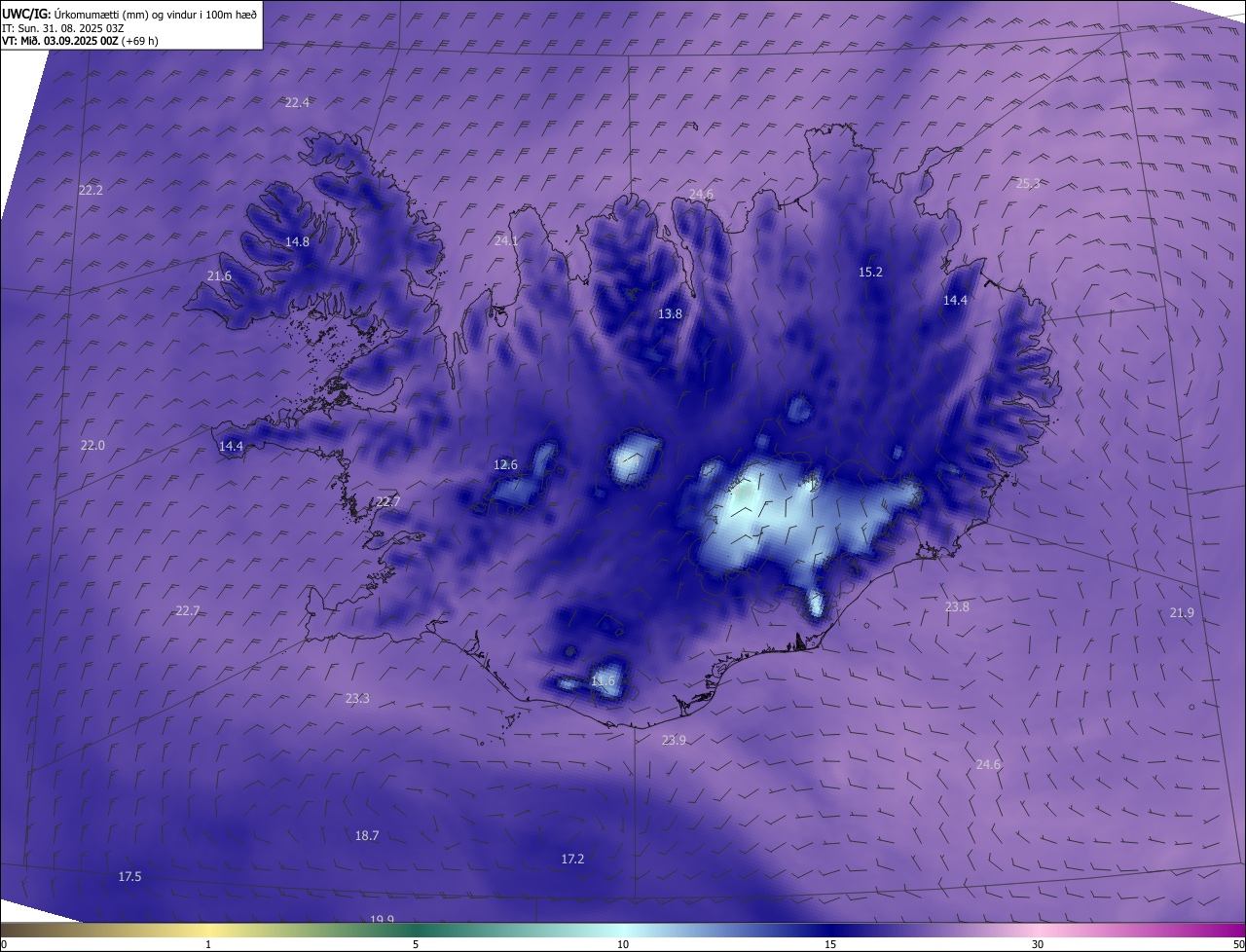Click the 11.6 value label
The image size is (1246, 952).
(603, 681)
